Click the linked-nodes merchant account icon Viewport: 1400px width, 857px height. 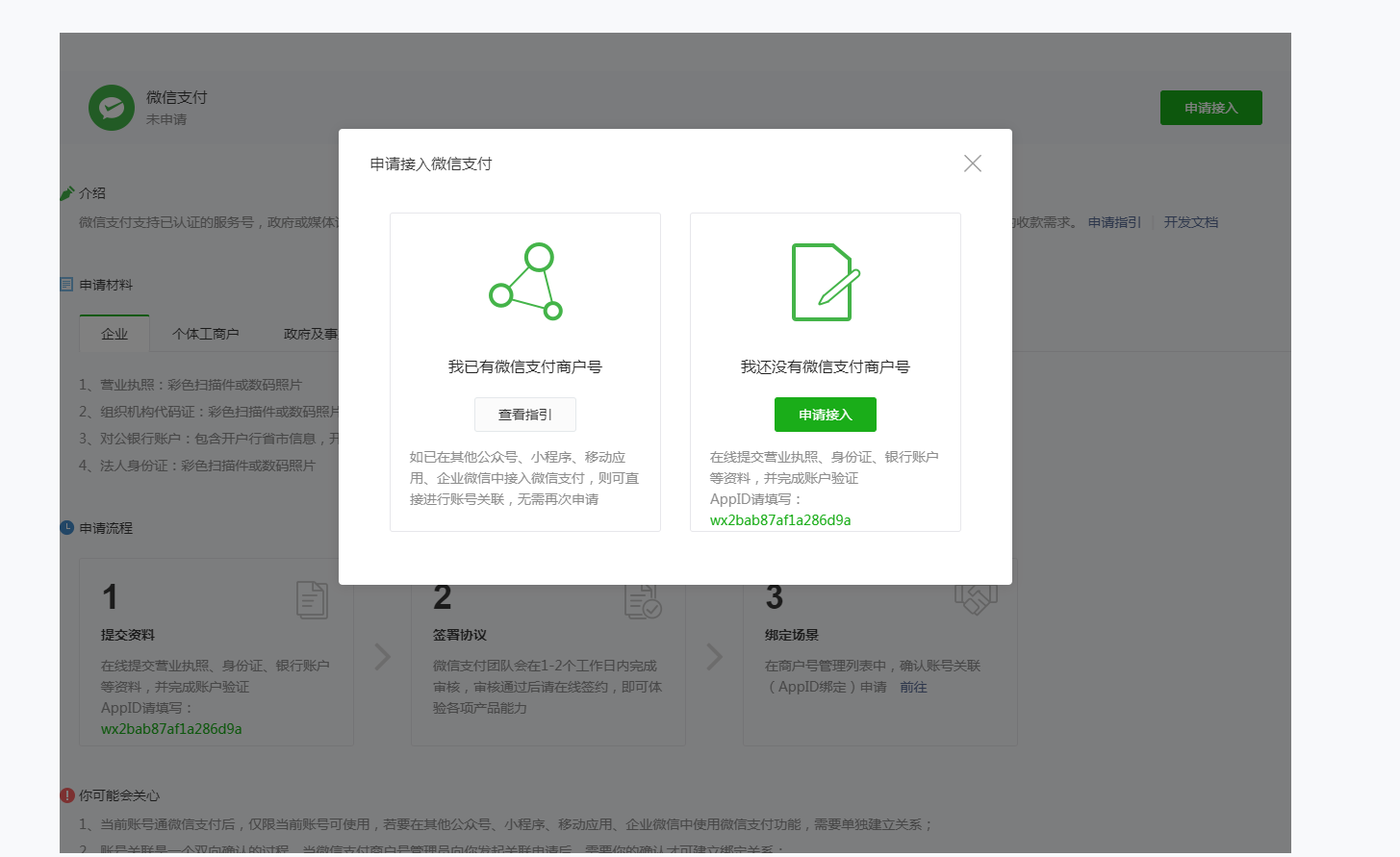(525, 282)
